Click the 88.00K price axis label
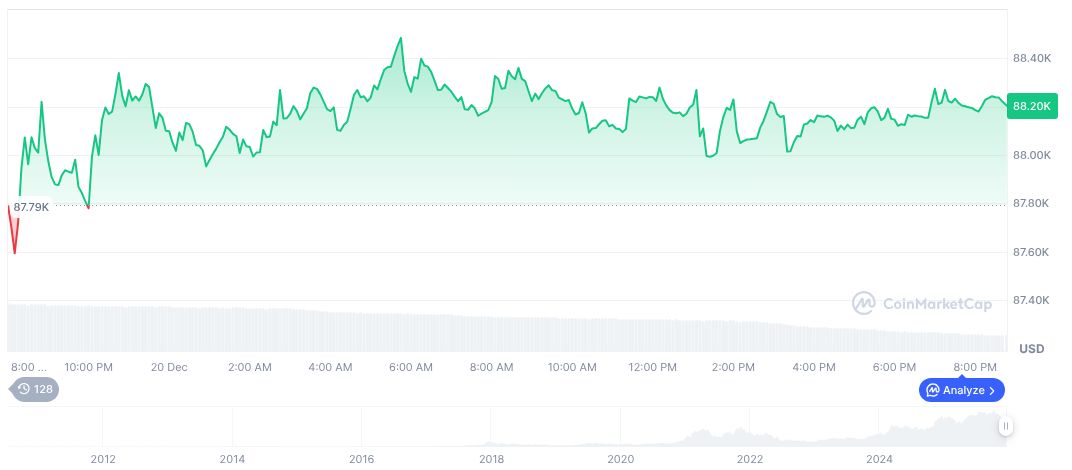Image resolution: width=1072 pixels, height=470 pixels. 1032,155
